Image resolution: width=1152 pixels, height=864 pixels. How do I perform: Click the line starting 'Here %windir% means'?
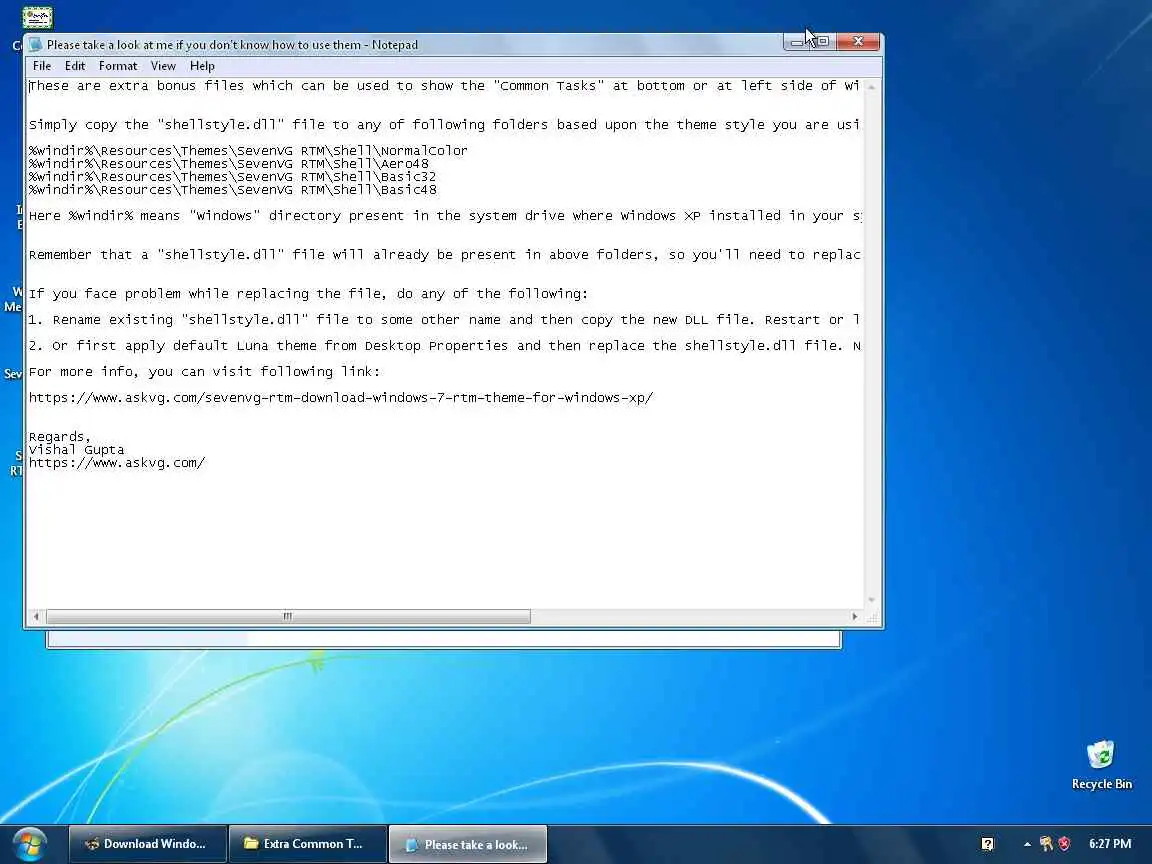[444, 216]
